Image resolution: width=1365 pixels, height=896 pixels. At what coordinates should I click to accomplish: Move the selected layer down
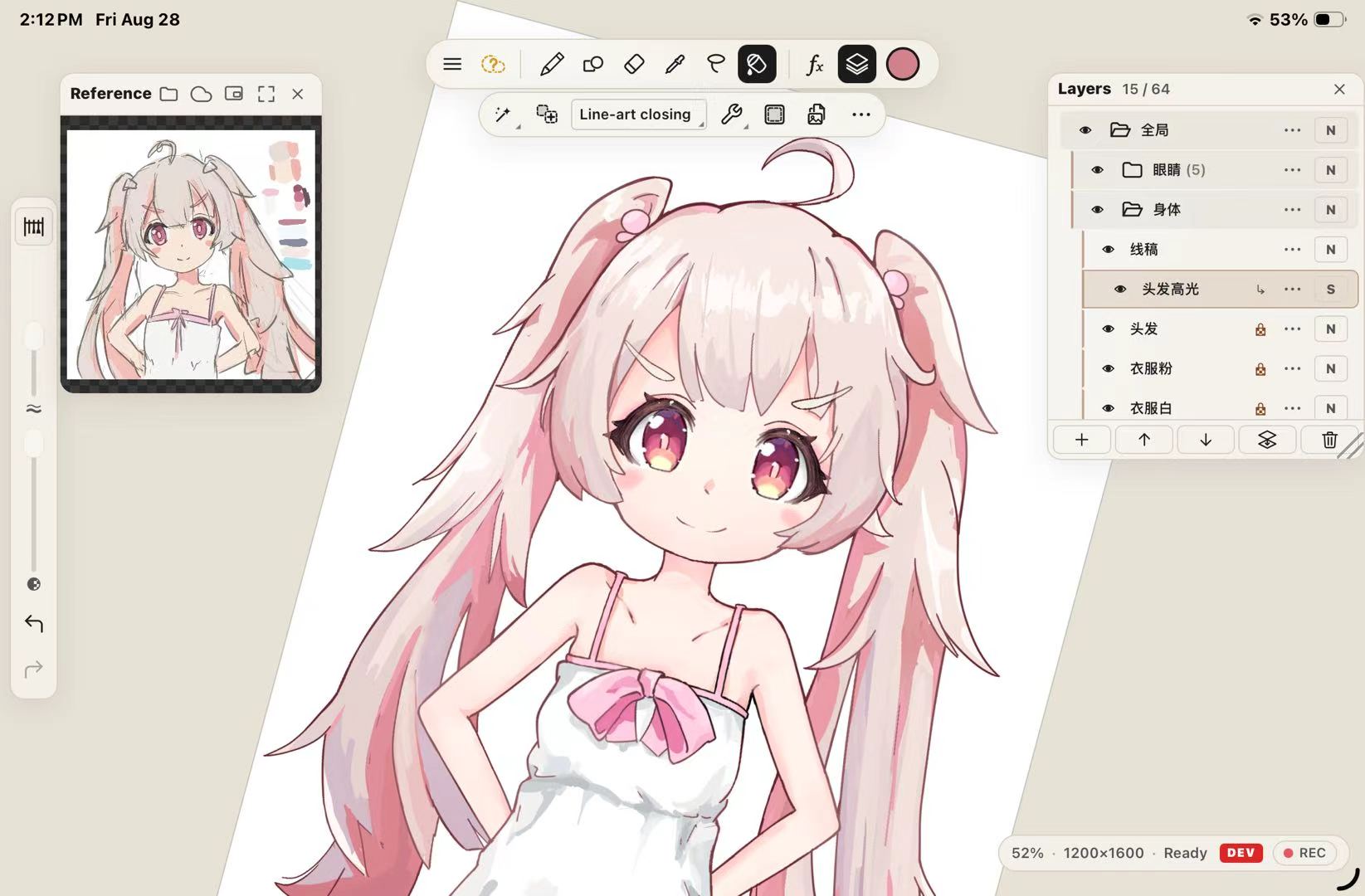point(1206,440)
